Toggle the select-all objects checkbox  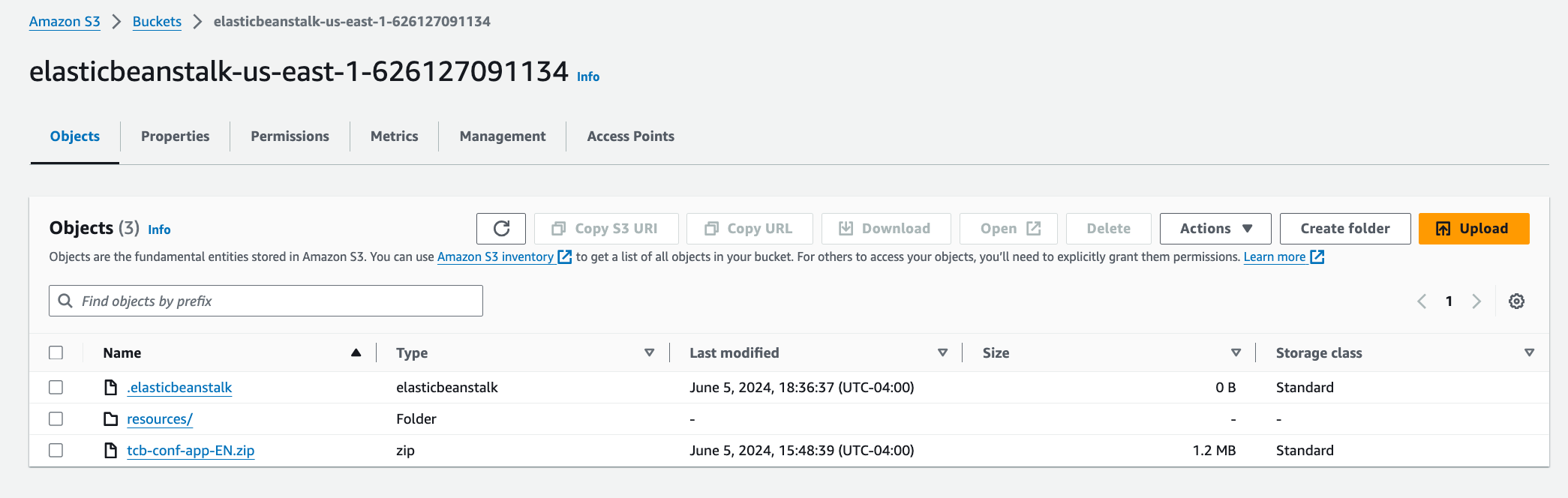tap(56, 352)
